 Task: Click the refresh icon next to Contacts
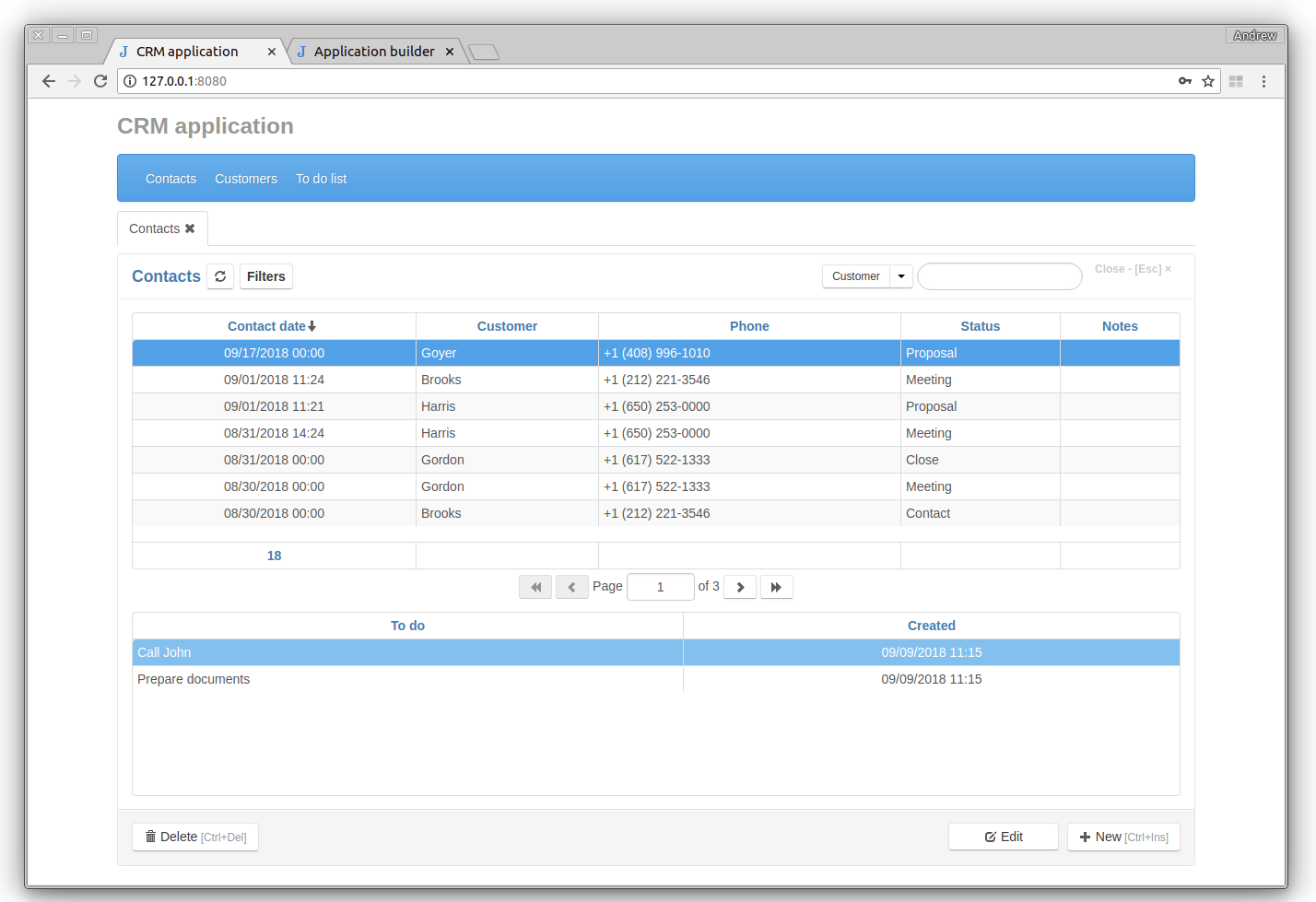pyautogui.click(x=220, y=276)
